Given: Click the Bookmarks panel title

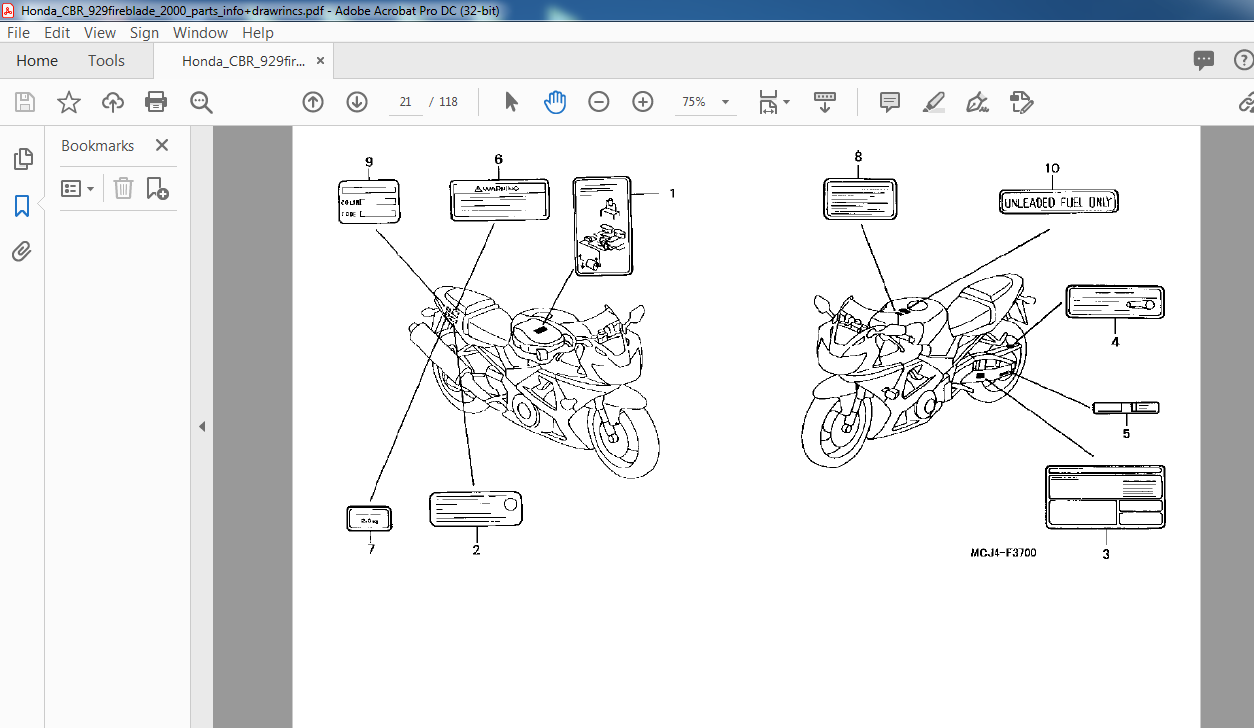Looking at the screenshot, I should (x=97, y=145).
